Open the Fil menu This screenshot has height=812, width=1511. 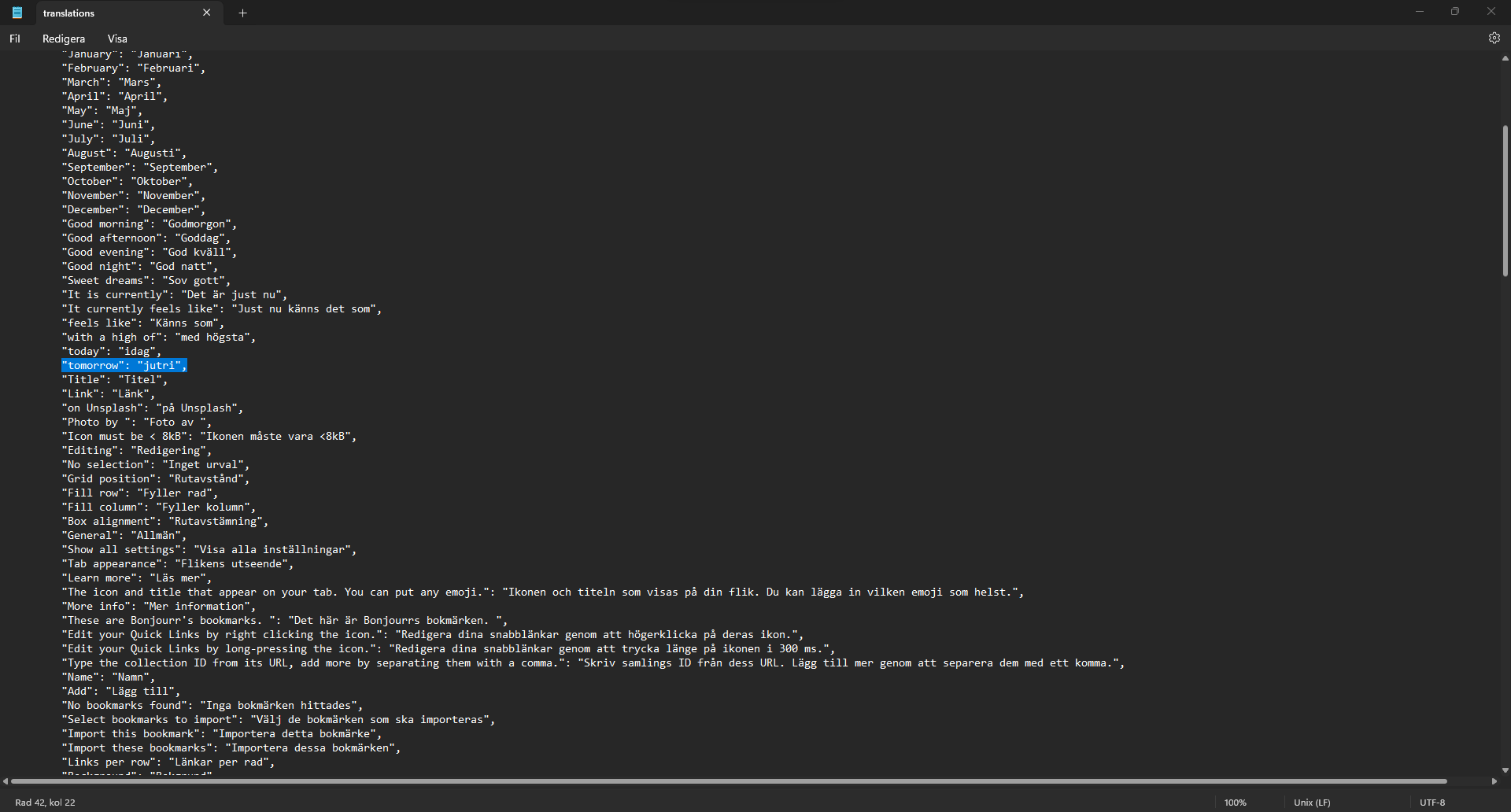pyautogui.click(x=14, y=38)
